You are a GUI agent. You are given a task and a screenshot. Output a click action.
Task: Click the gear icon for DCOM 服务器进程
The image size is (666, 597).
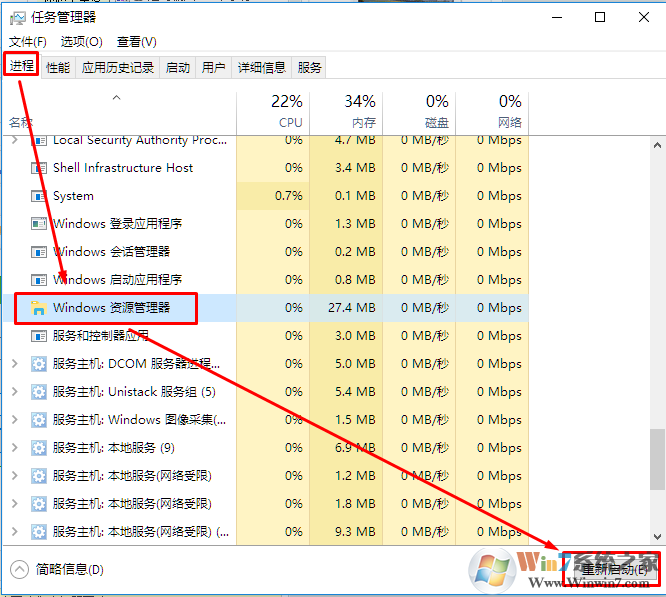(39, 364)
